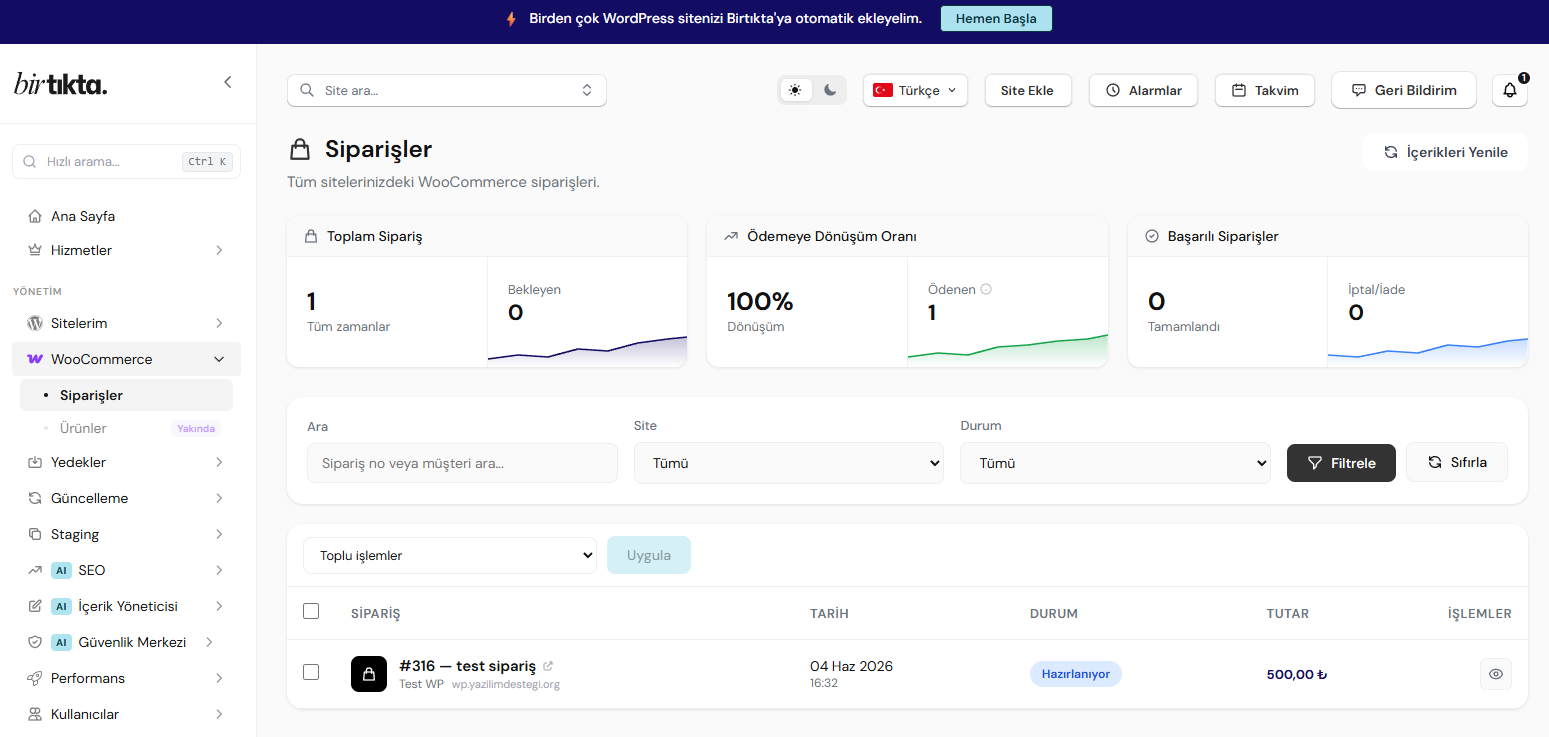
Task: Expand the Performans menu chevron
Action: (x=219, y=678)
